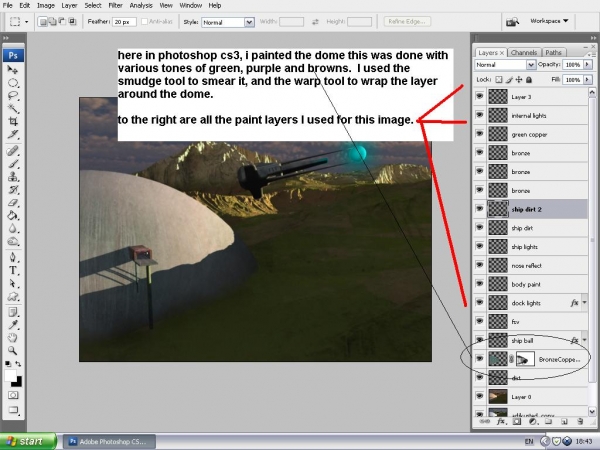Hide the nose reflect layer
This screenshot has height=450, width=600.
click(479, 265)
